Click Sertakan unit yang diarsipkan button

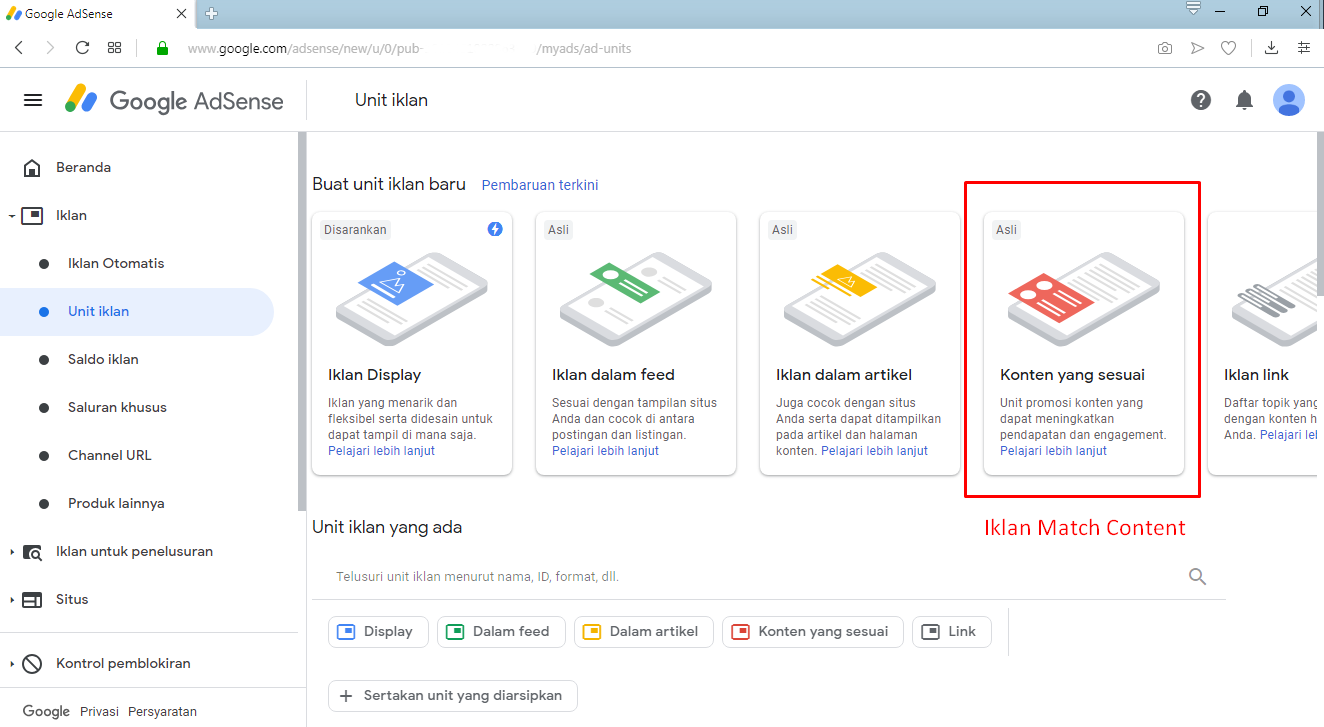453,695
